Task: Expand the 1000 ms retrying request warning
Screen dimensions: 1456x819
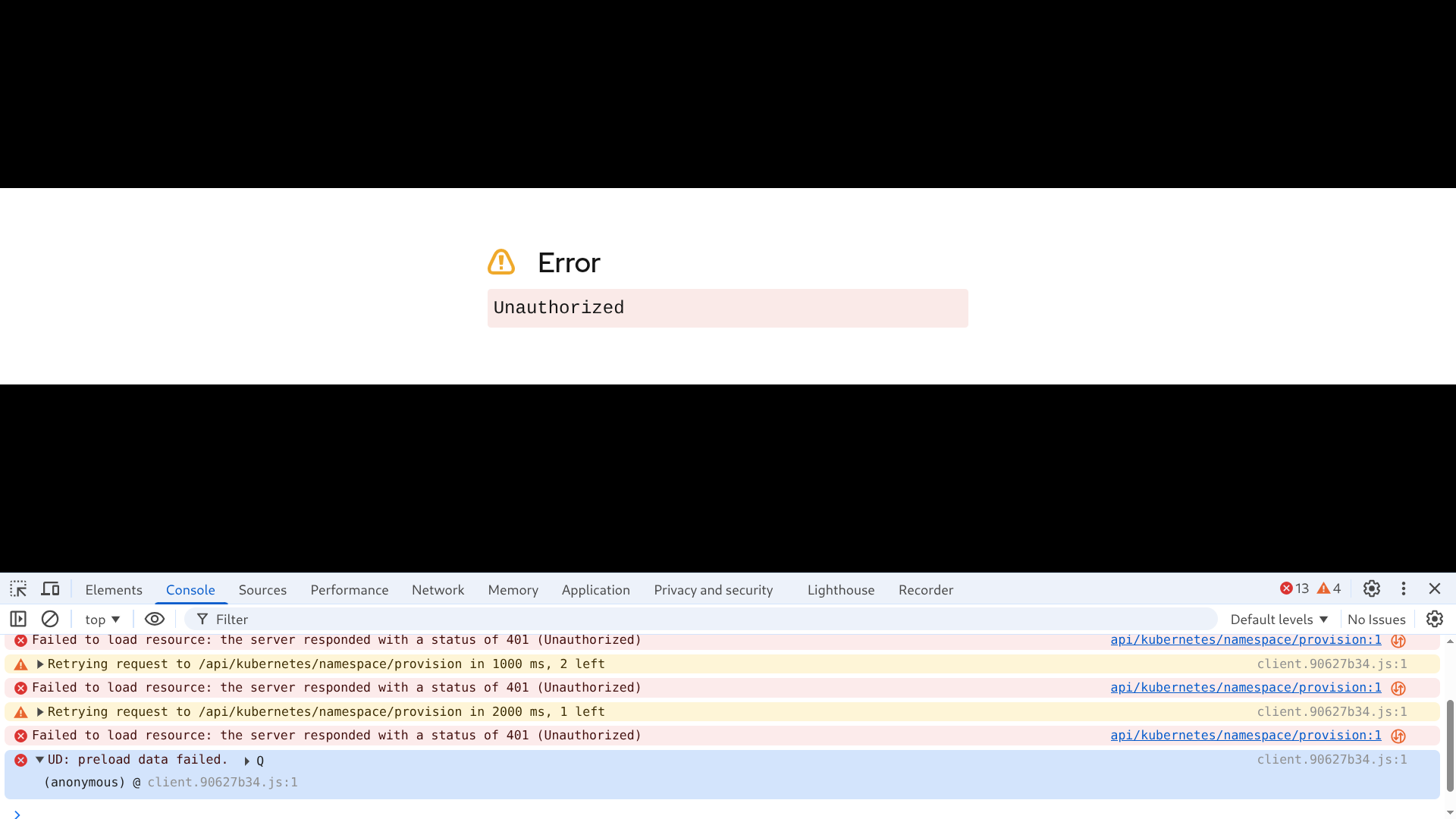Action: point(40,664)
